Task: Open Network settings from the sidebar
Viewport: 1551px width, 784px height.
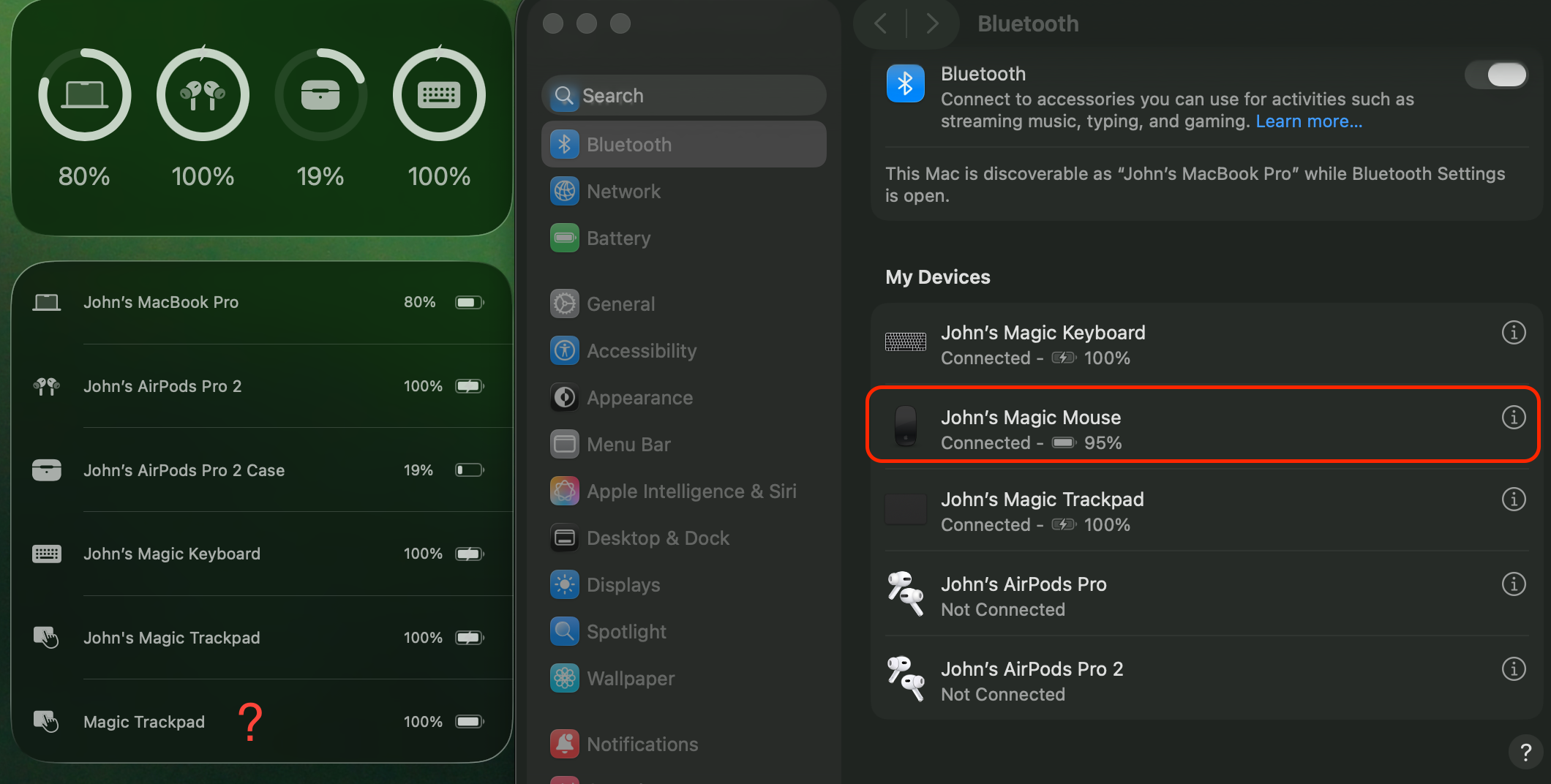Action: coord(684,191)
